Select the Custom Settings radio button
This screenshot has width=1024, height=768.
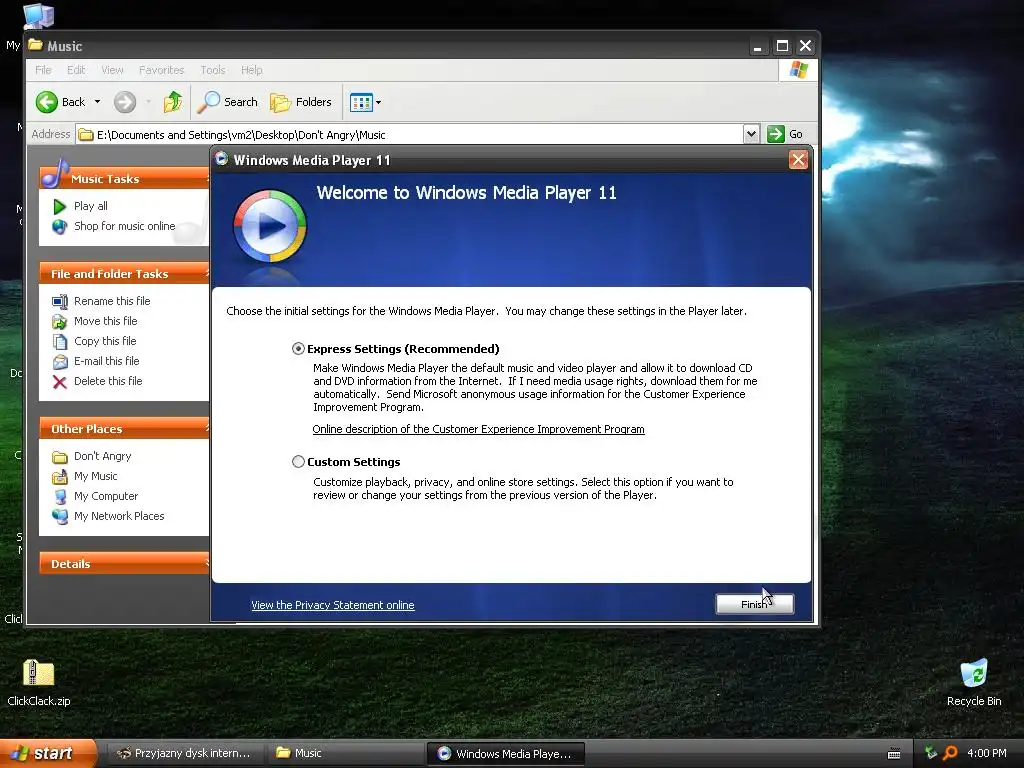pos(298,462)
